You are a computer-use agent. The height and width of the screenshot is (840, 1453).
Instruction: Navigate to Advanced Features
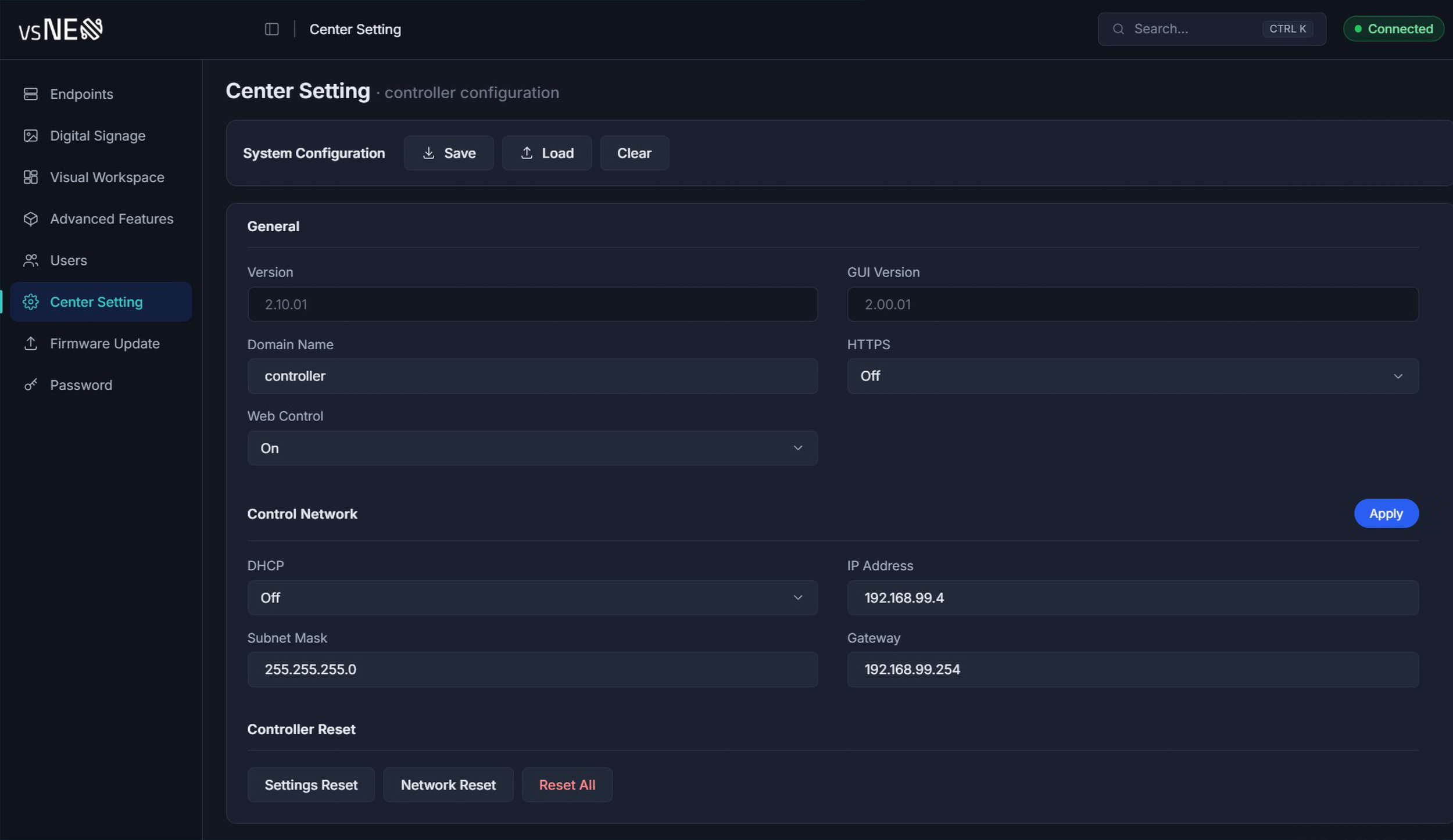[101, 219]
